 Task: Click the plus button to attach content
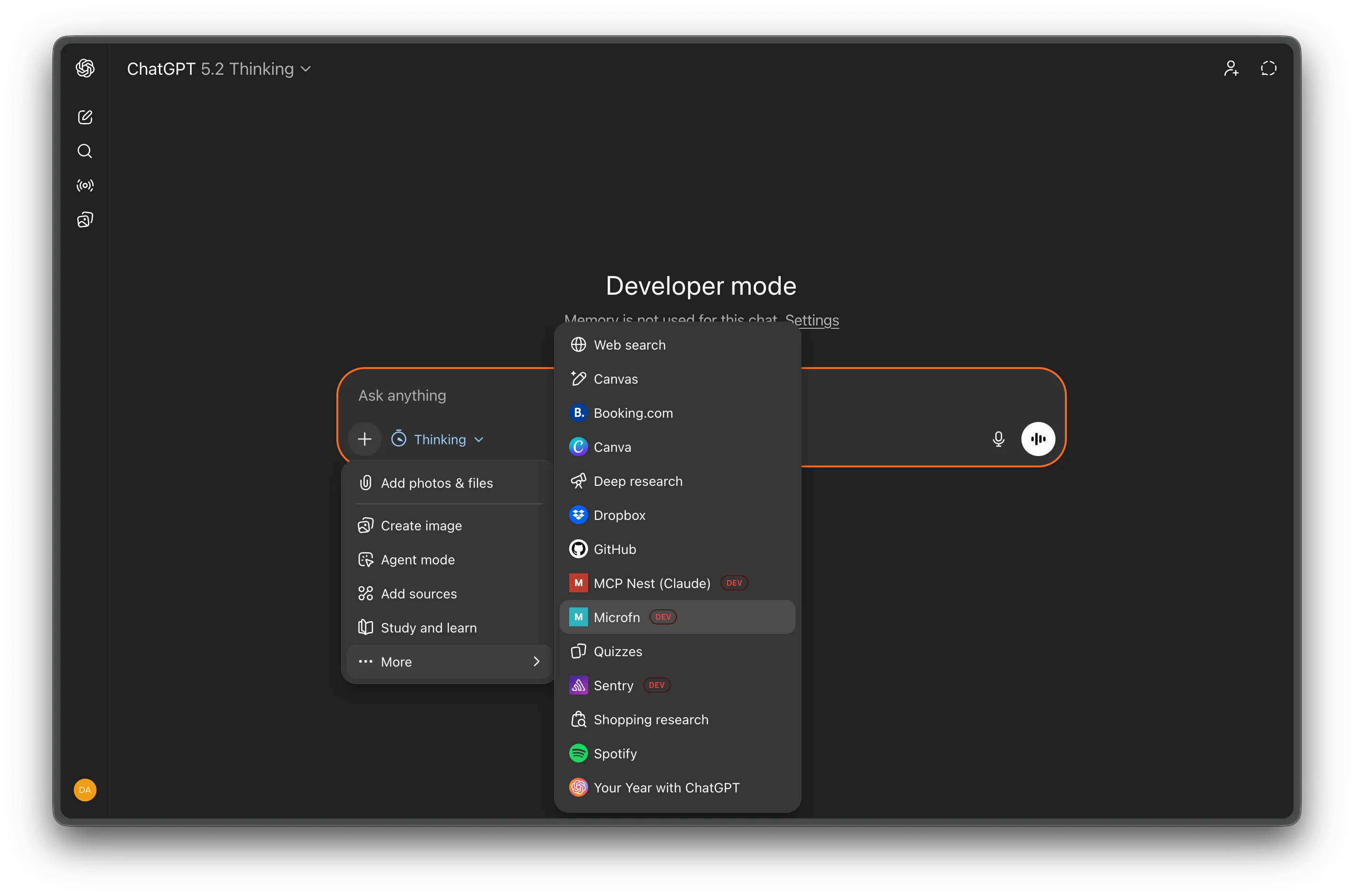364,439
